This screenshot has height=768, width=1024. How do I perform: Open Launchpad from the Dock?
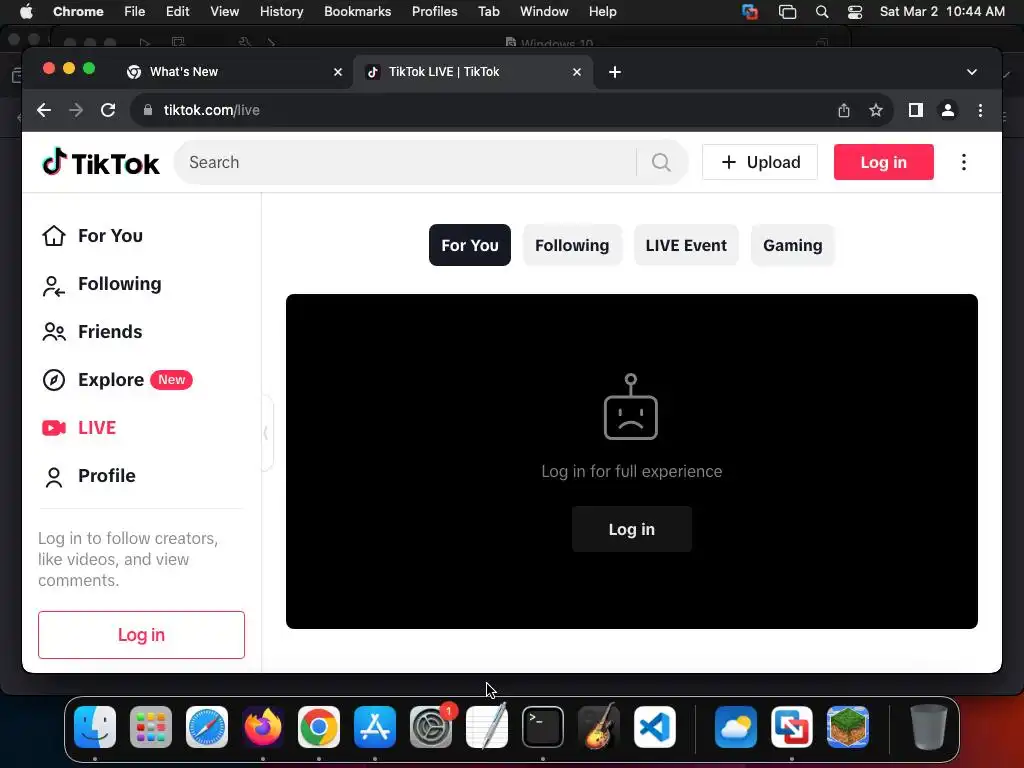coord(151,727)
